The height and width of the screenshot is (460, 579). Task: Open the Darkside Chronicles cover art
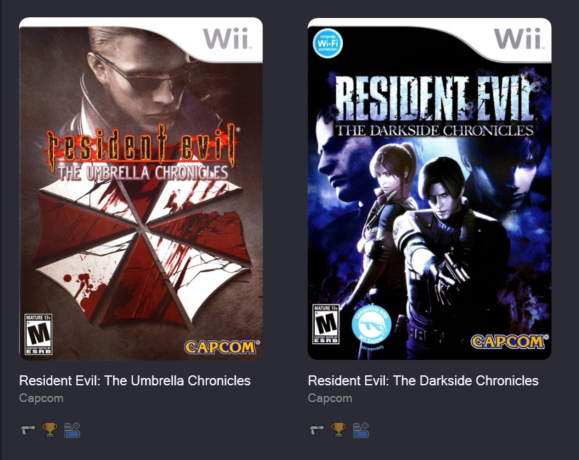[x=429, y=188]
